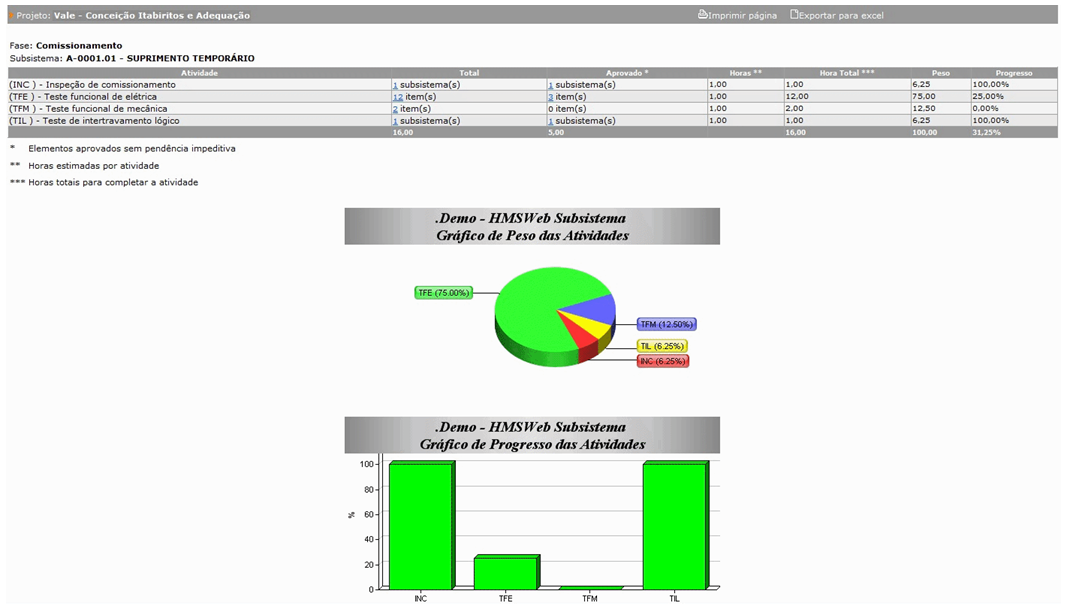Open the 2 item(s) total link for TFM
This screenshot has width=1076, height=604.
tap(395, 109)
